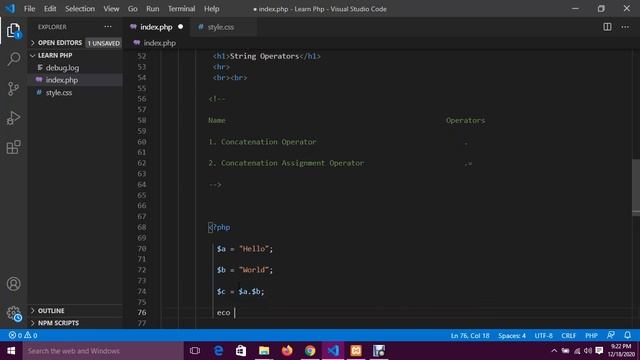Click the '<?php' opening tag on line 68

tap(219, 227)
